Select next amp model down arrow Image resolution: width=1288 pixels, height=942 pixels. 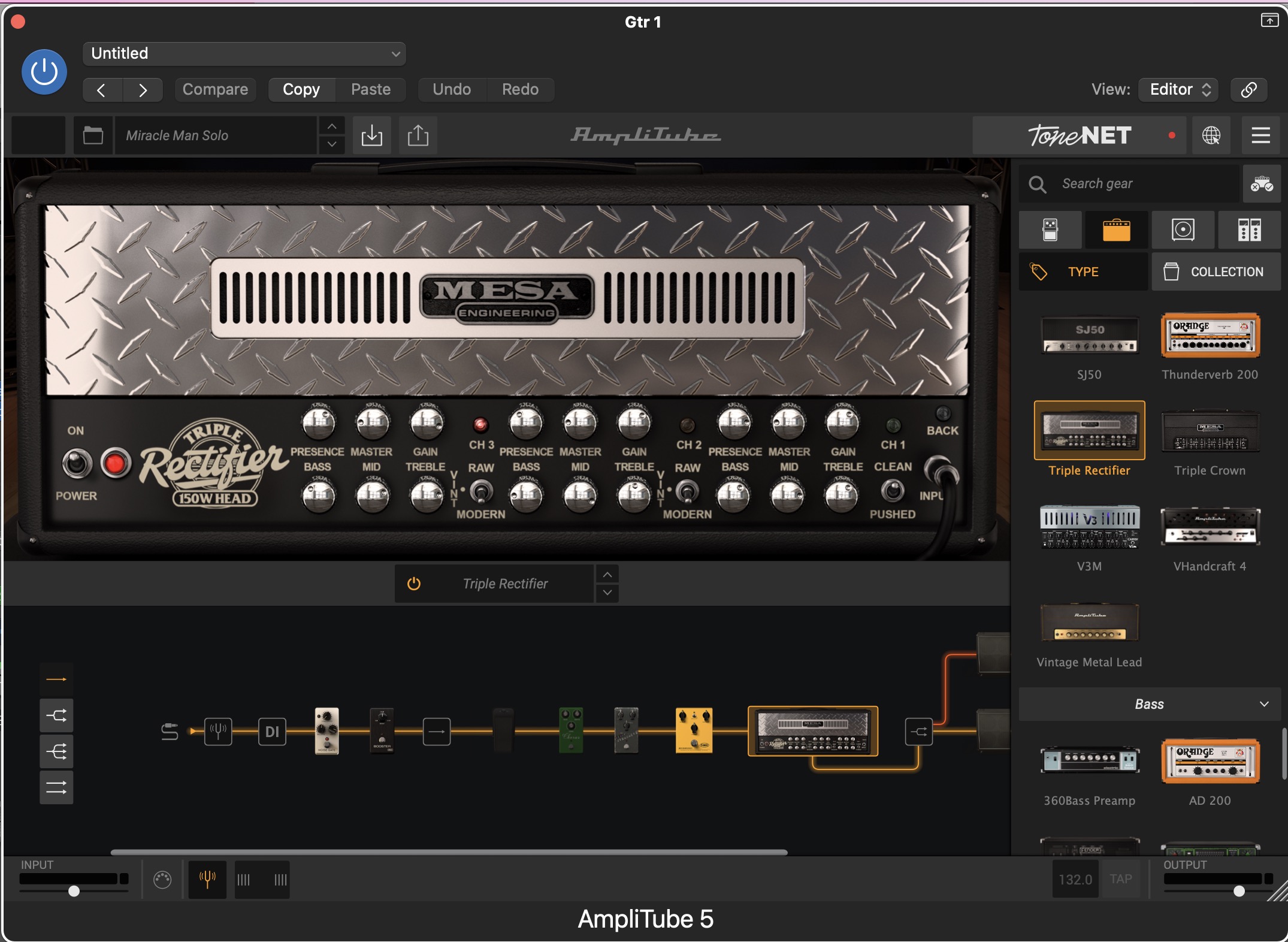[607, 593]
